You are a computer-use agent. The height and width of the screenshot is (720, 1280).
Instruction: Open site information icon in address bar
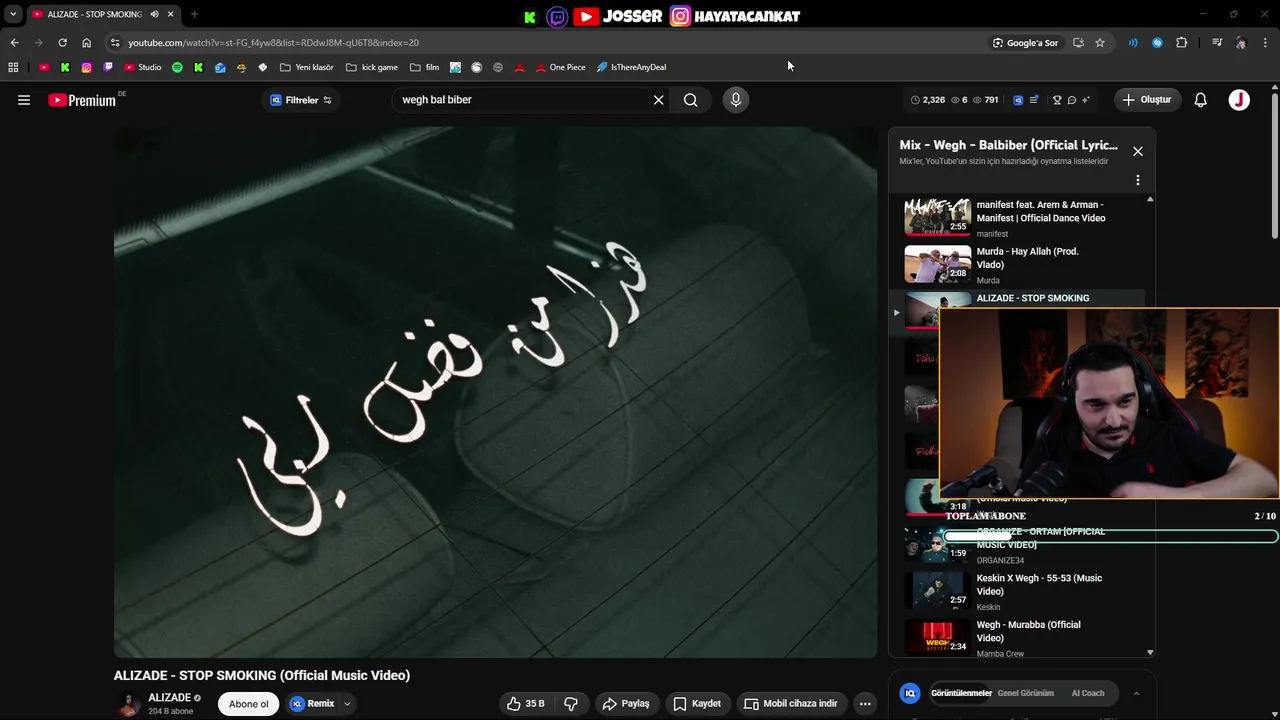click(115, 43)
